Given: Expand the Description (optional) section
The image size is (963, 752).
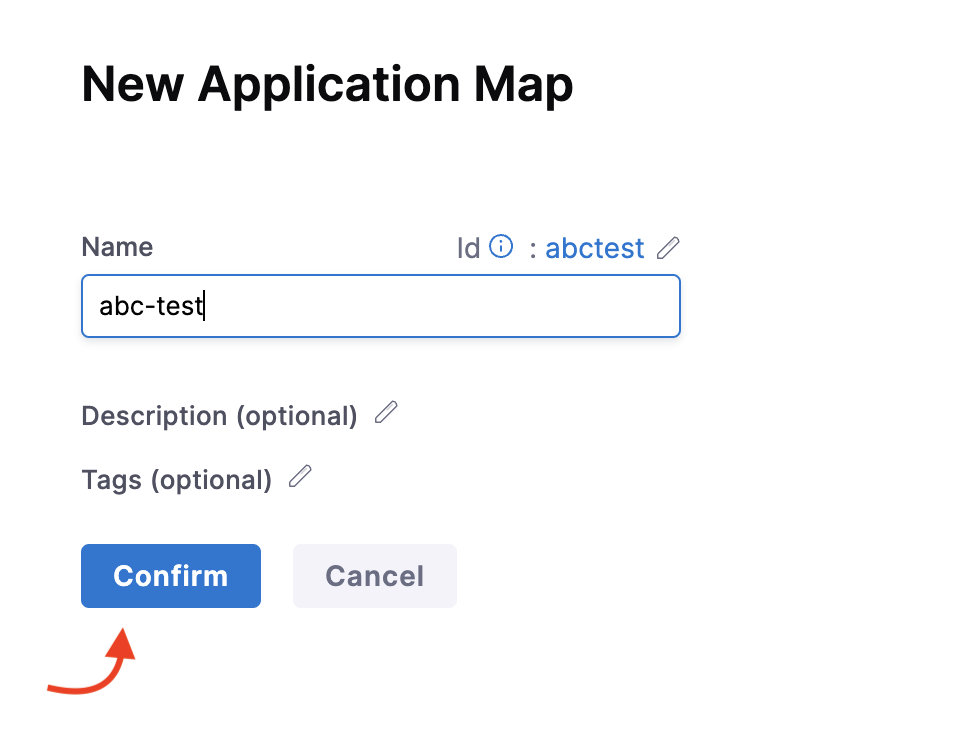Looking at the screenshot, I should click(x=219, y=416).
